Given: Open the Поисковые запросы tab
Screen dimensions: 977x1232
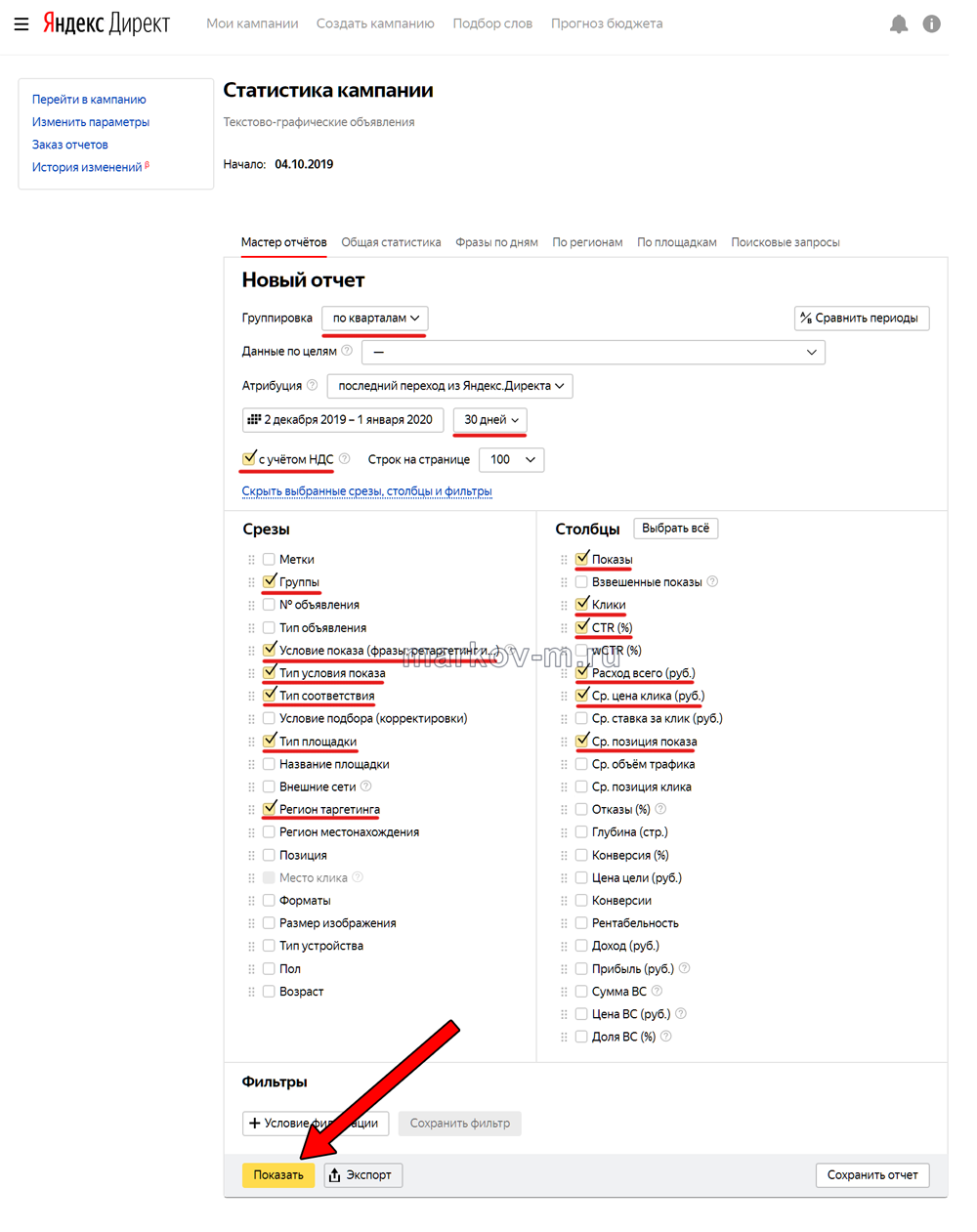Looking at the screenshot, I should (785, 242).
